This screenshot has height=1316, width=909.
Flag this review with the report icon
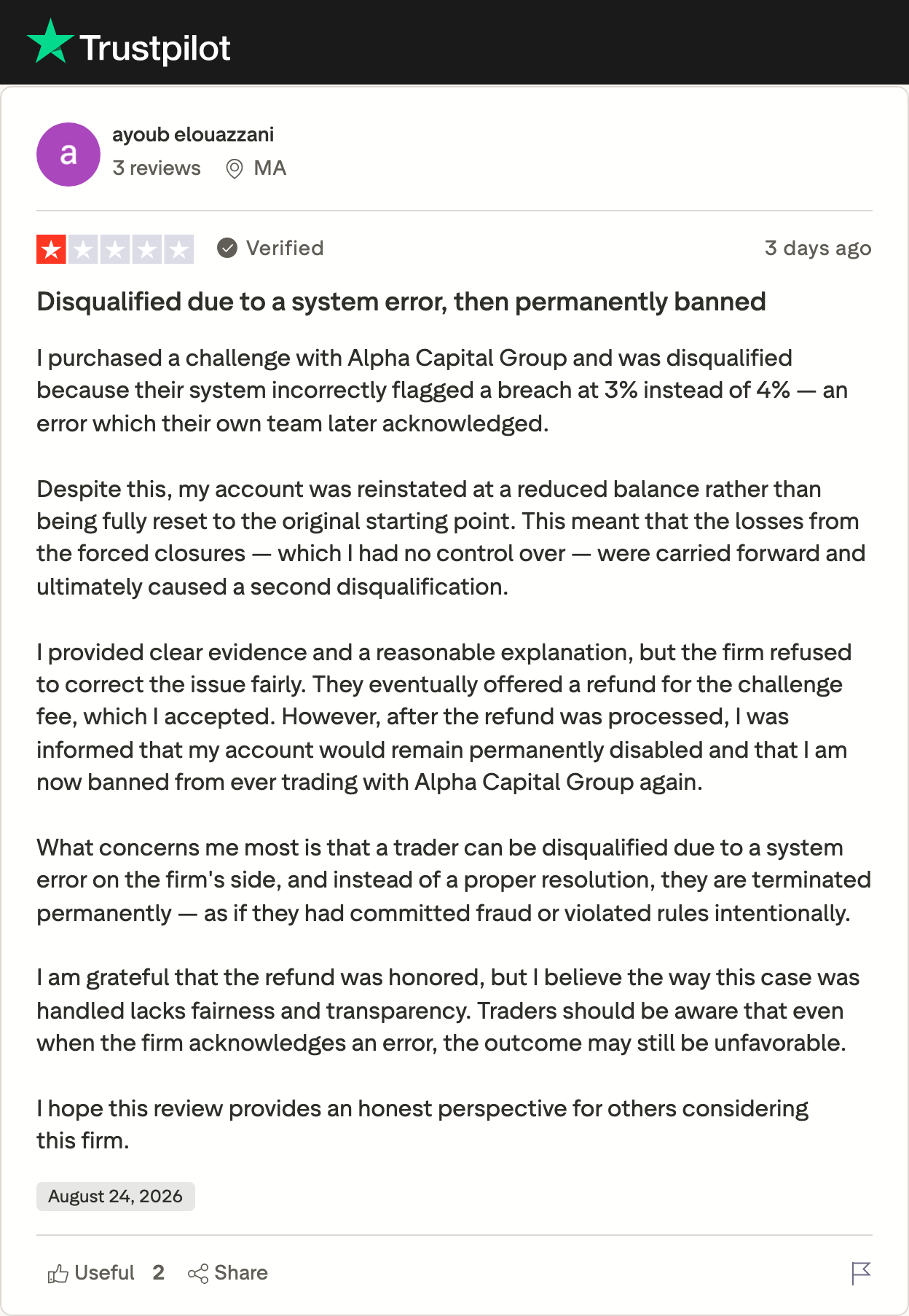pos(861,1273)
